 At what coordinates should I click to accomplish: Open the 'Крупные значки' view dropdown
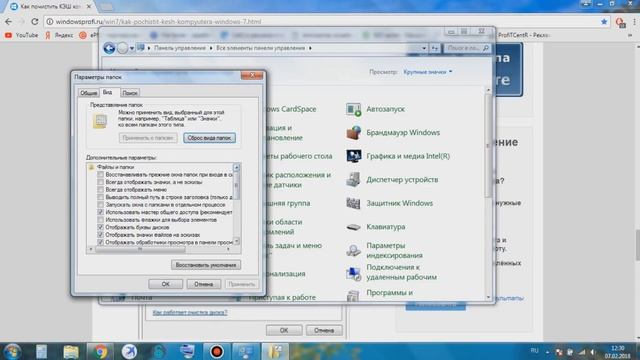[x=428, y=72]
